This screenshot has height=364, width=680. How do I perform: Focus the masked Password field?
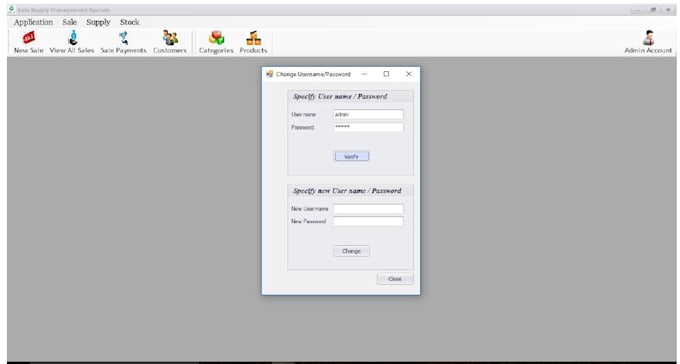pos(368,127)
